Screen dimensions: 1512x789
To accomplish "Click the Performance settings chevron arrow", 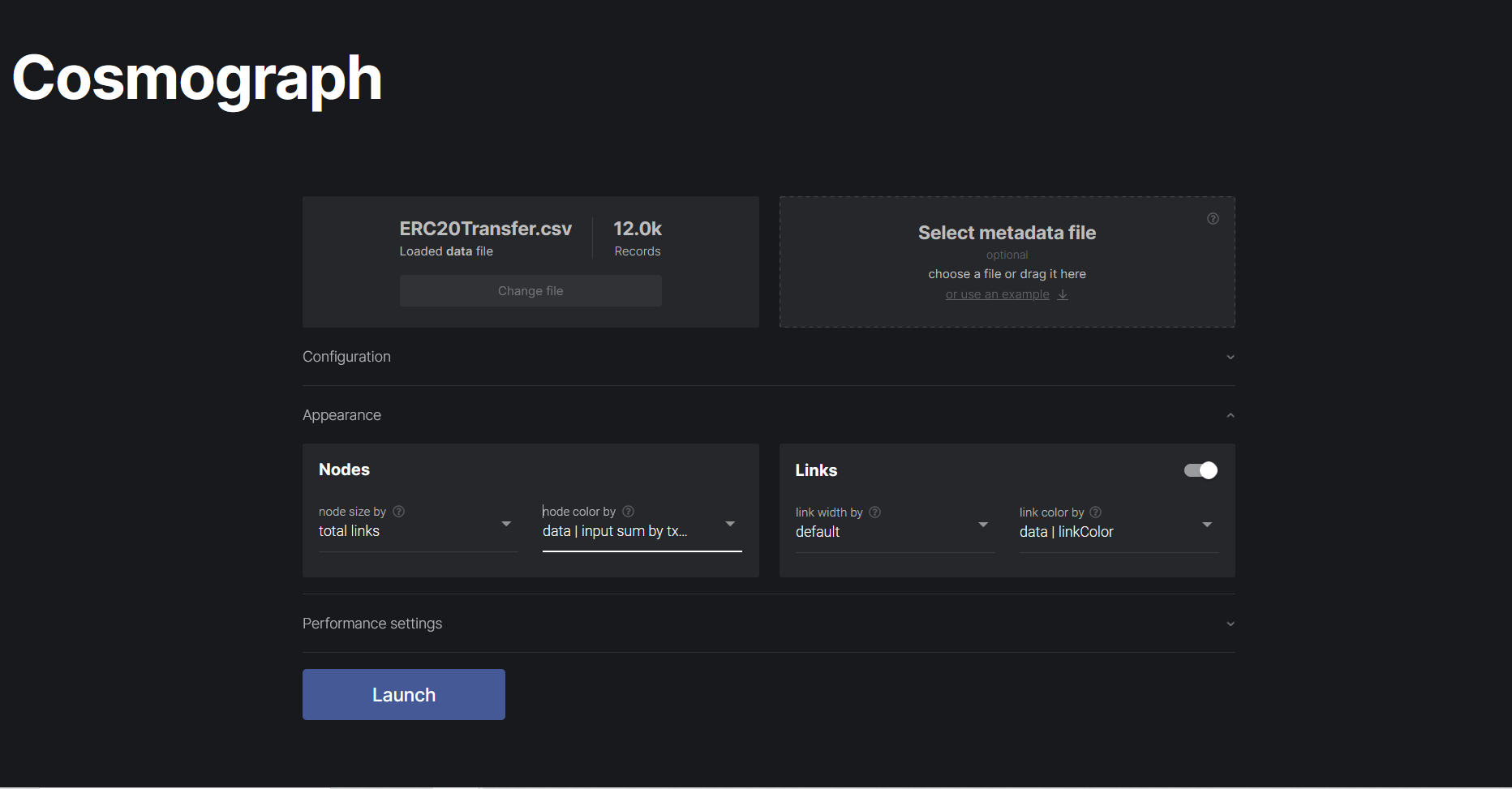I will click(1230, 624).
